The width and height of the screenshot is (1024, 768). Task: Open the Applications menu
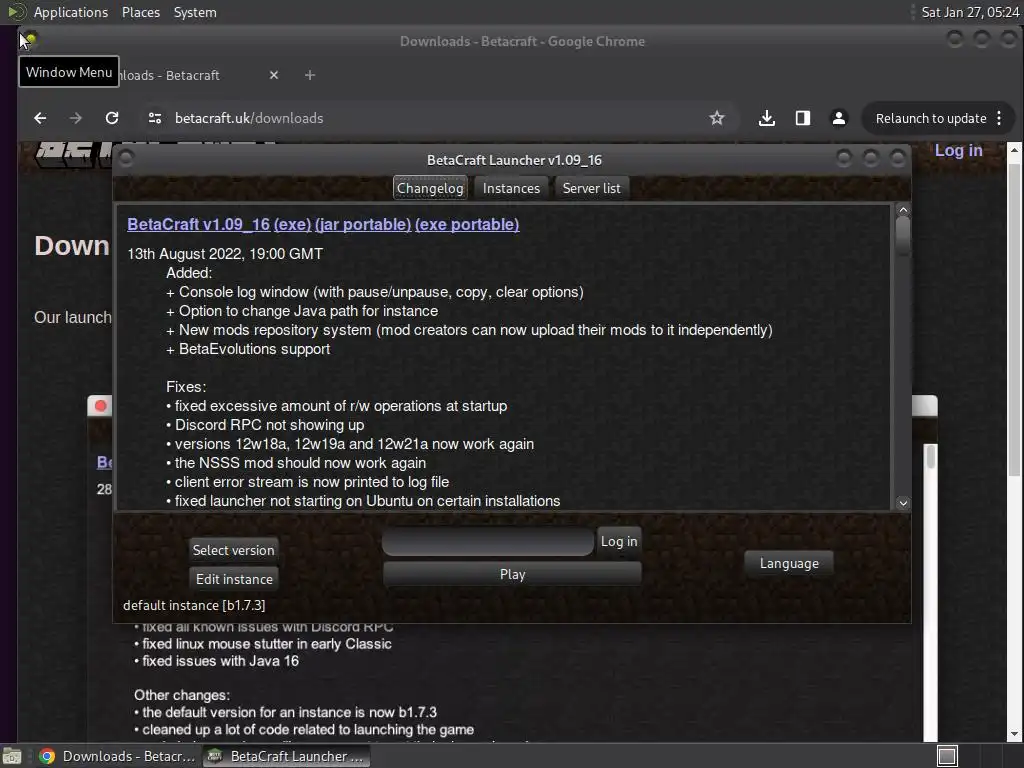point(71,12)
